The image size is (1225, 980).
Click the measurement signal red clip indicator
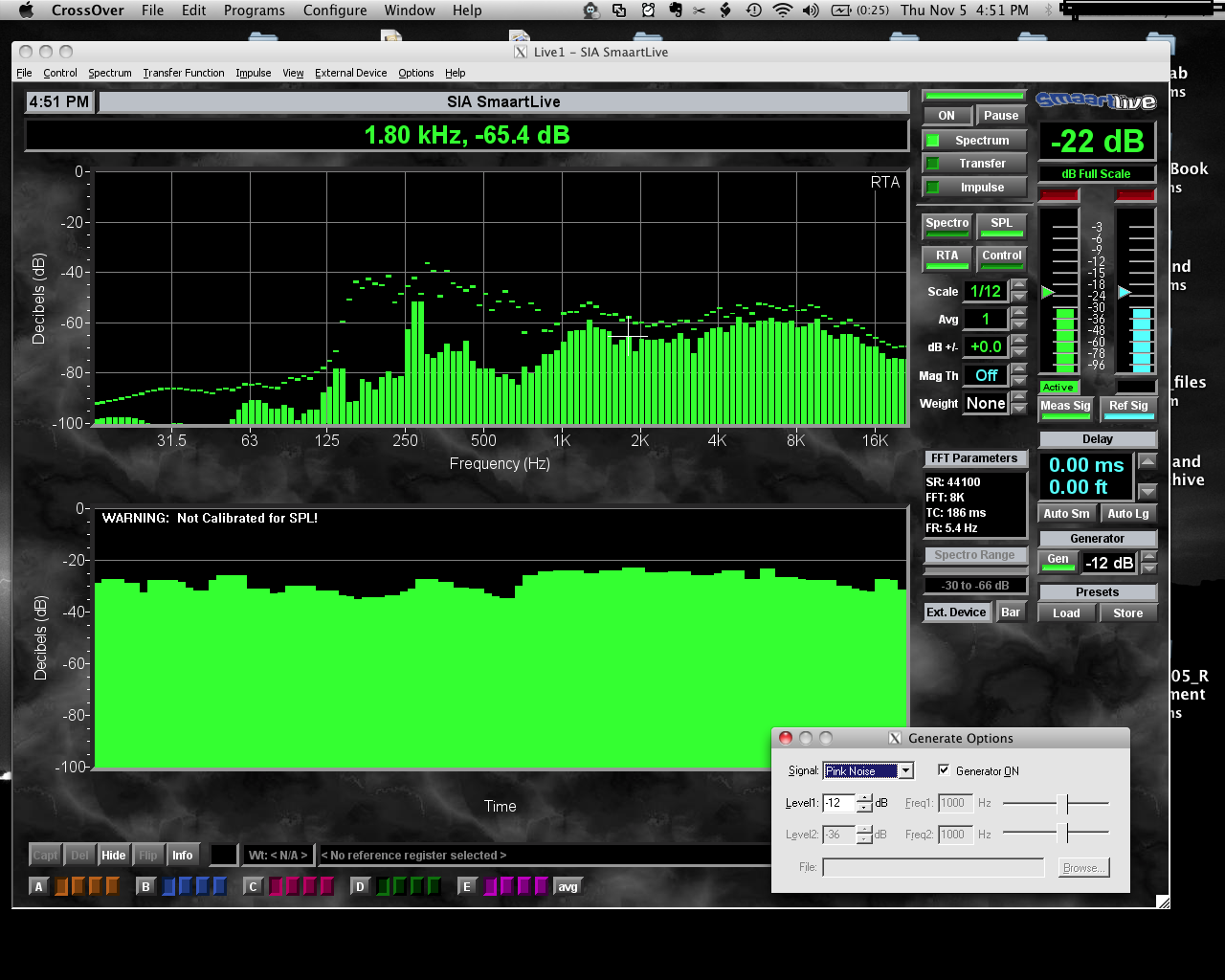click(x=1058, y=194)
